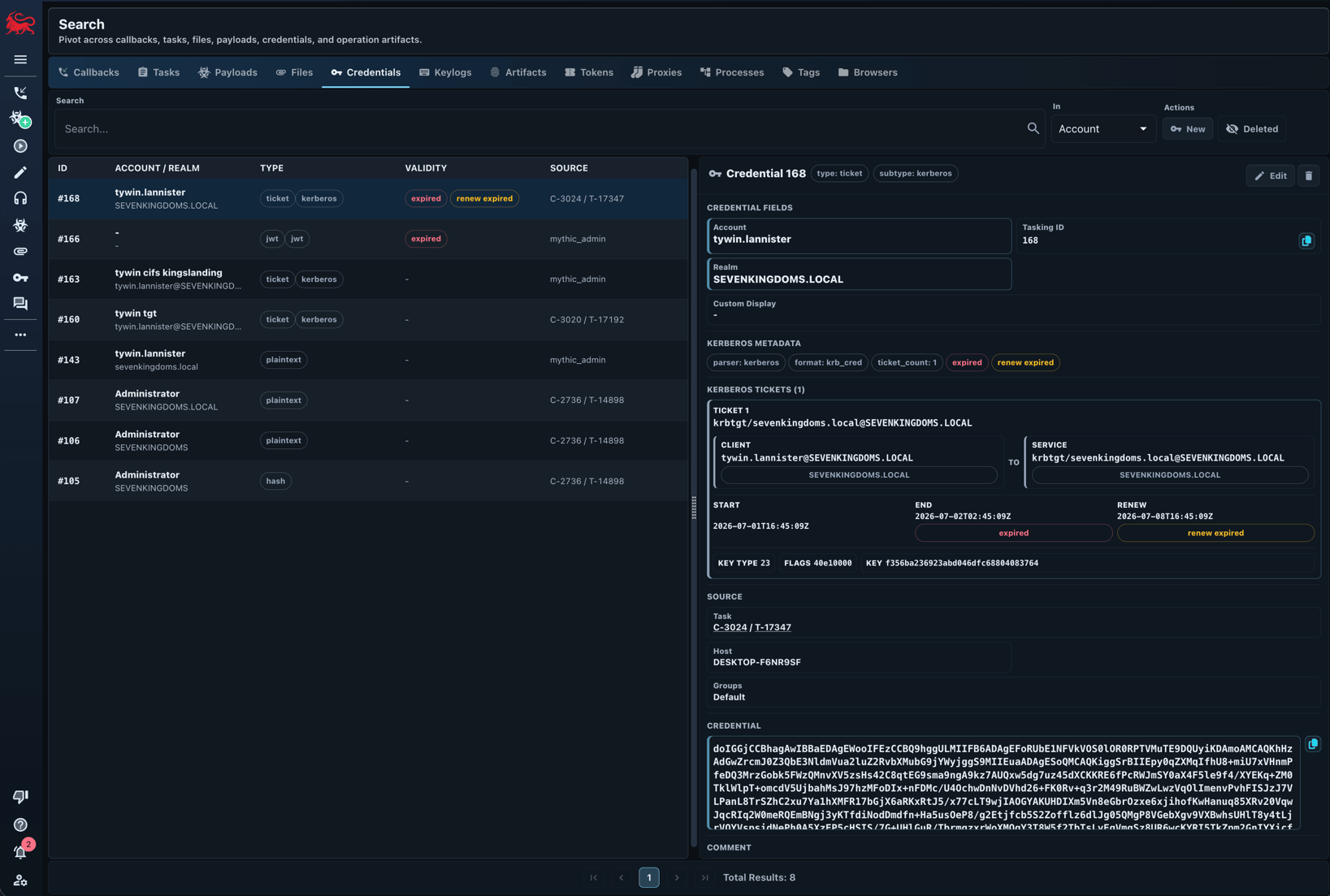This screenshot has width=1330, height=896.
Task: Open the notifications bell with badge
Action: (20, 851)
